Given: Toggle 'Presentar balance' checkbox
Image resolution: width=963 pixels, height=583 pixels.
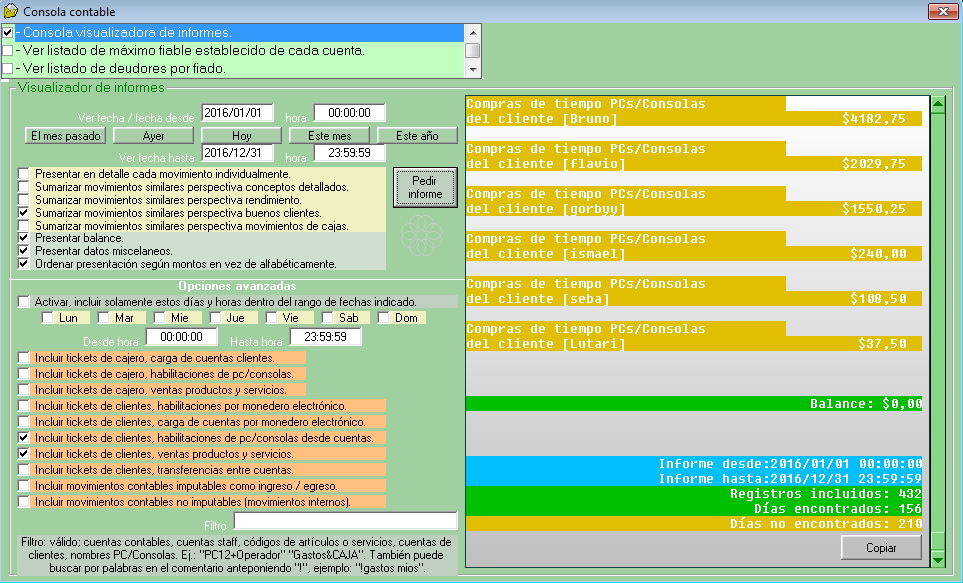Looking at the screenshot, I should coord(23,238).
